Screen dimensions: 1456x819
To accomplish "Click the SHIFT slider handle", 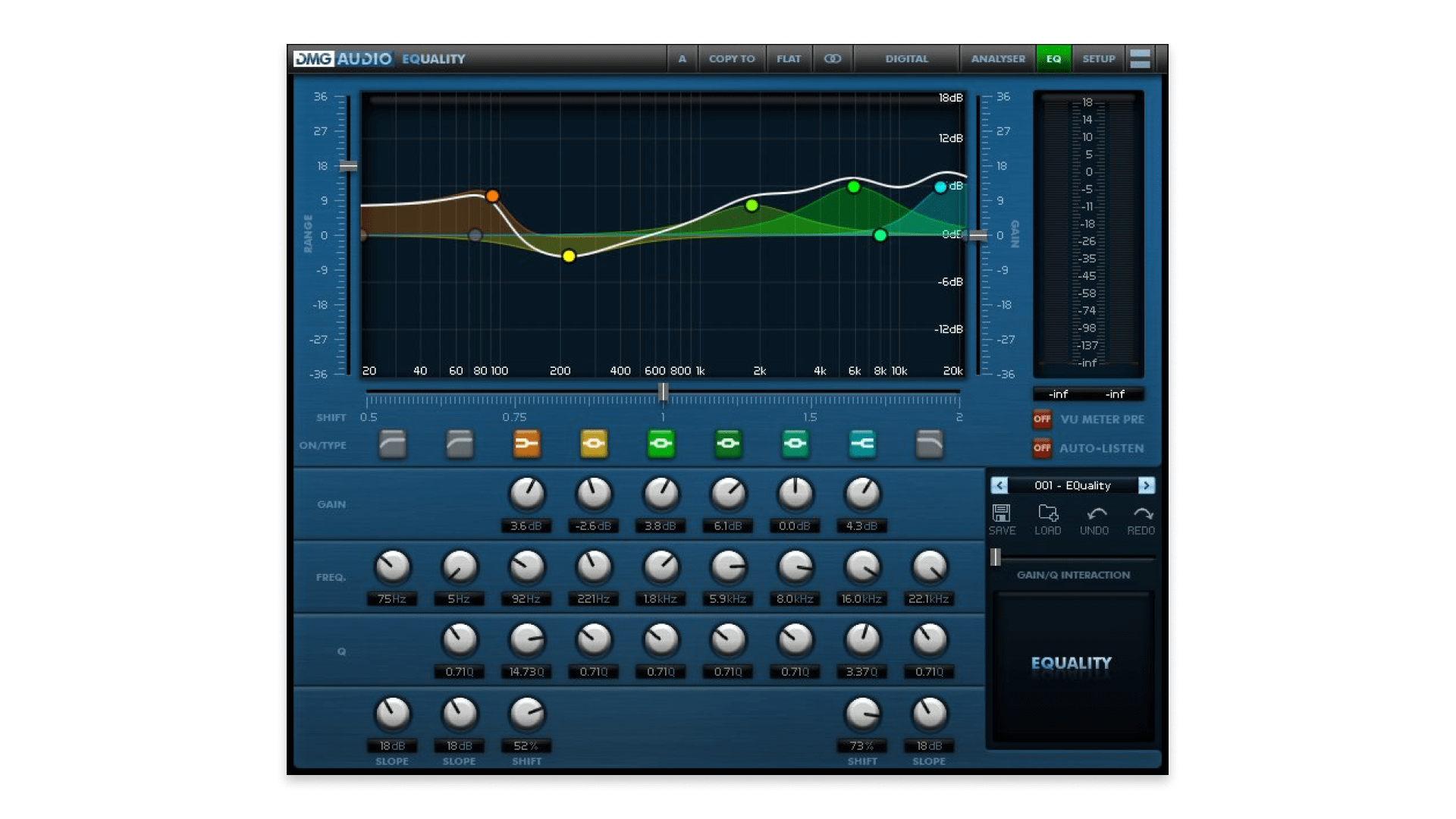I will 664,392.
